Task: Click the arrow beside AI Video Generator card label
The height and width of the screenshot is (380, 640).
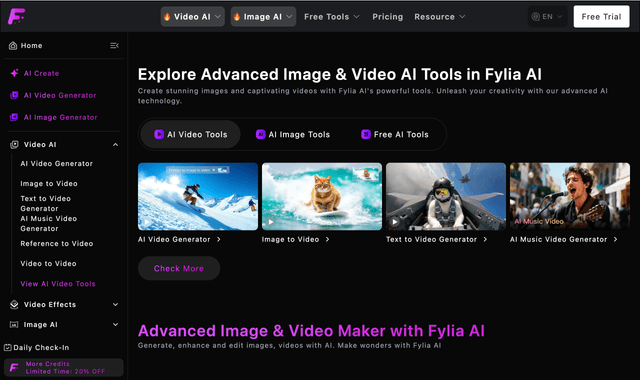Action: (219, 240)
